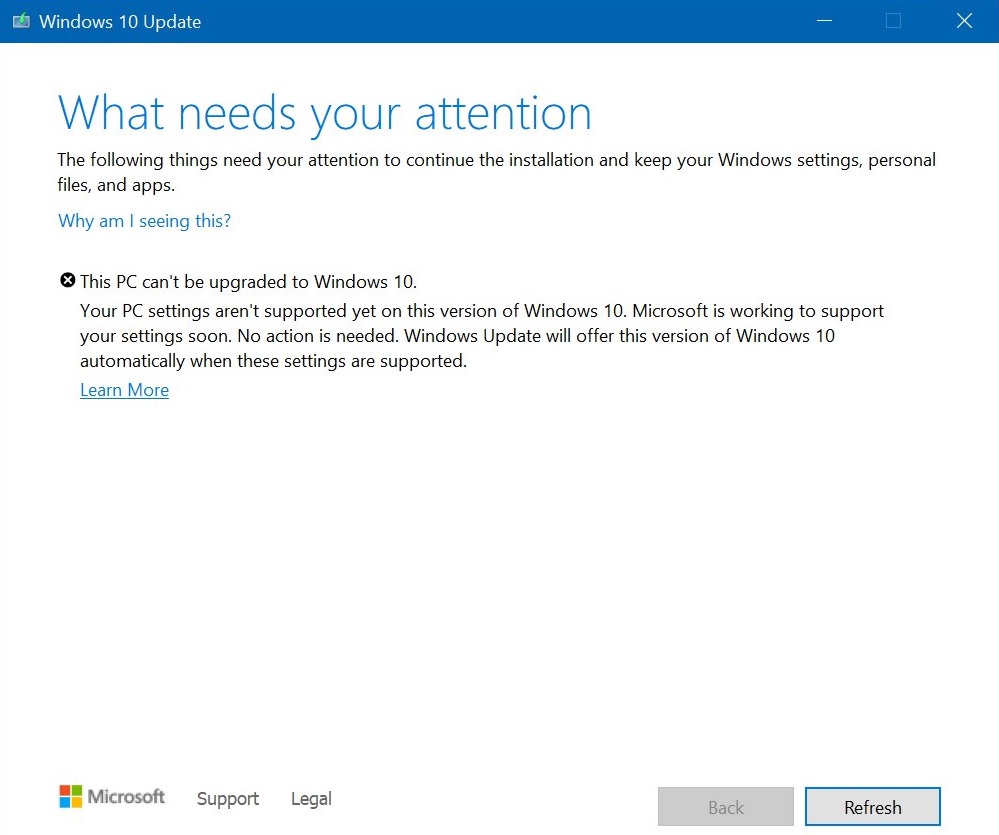Click the Refresh button

872,807
